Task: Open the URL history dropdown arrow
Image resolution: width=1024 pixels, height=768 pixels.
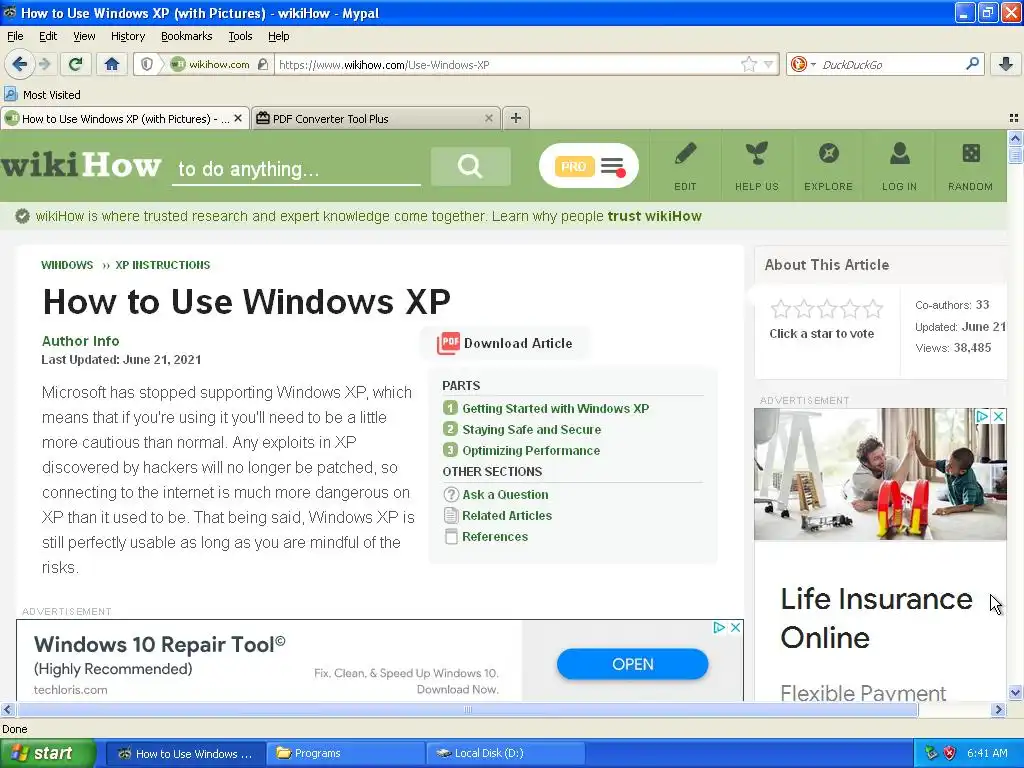Action: 769,64
